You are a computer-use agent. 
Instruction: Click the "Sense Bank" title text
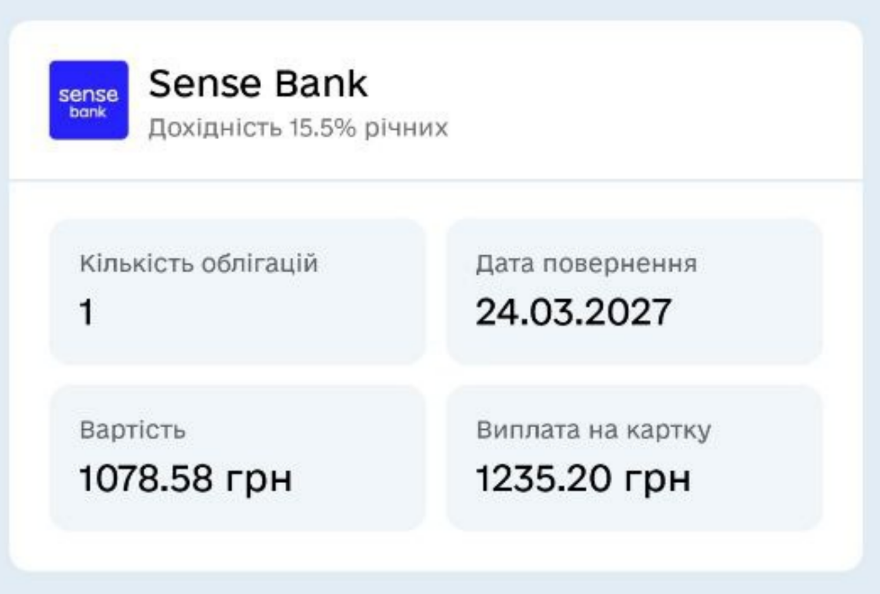258,85
